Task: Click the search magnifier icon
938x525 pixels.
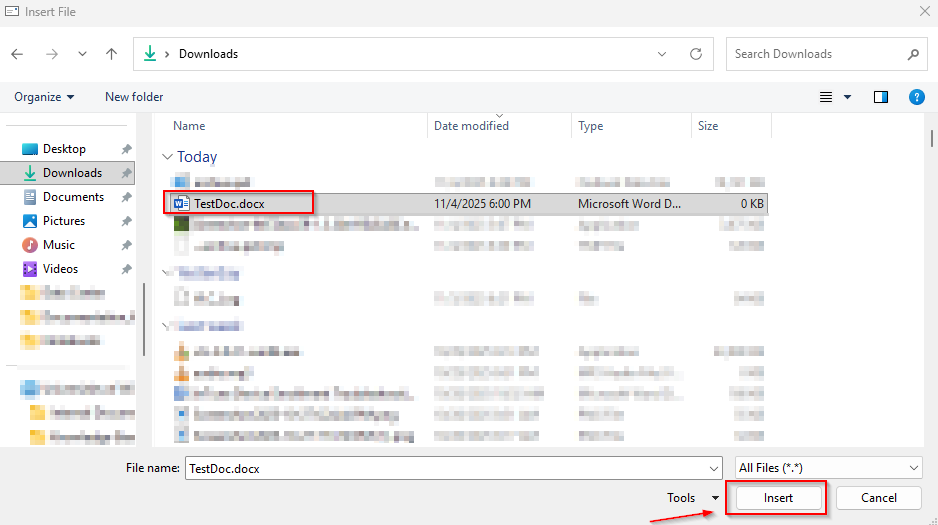Action: pos(913,54)
